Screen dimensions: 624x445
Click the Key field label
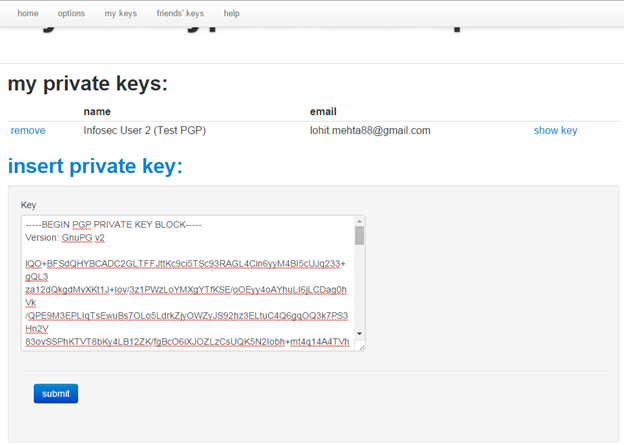[x=28, y=205]
